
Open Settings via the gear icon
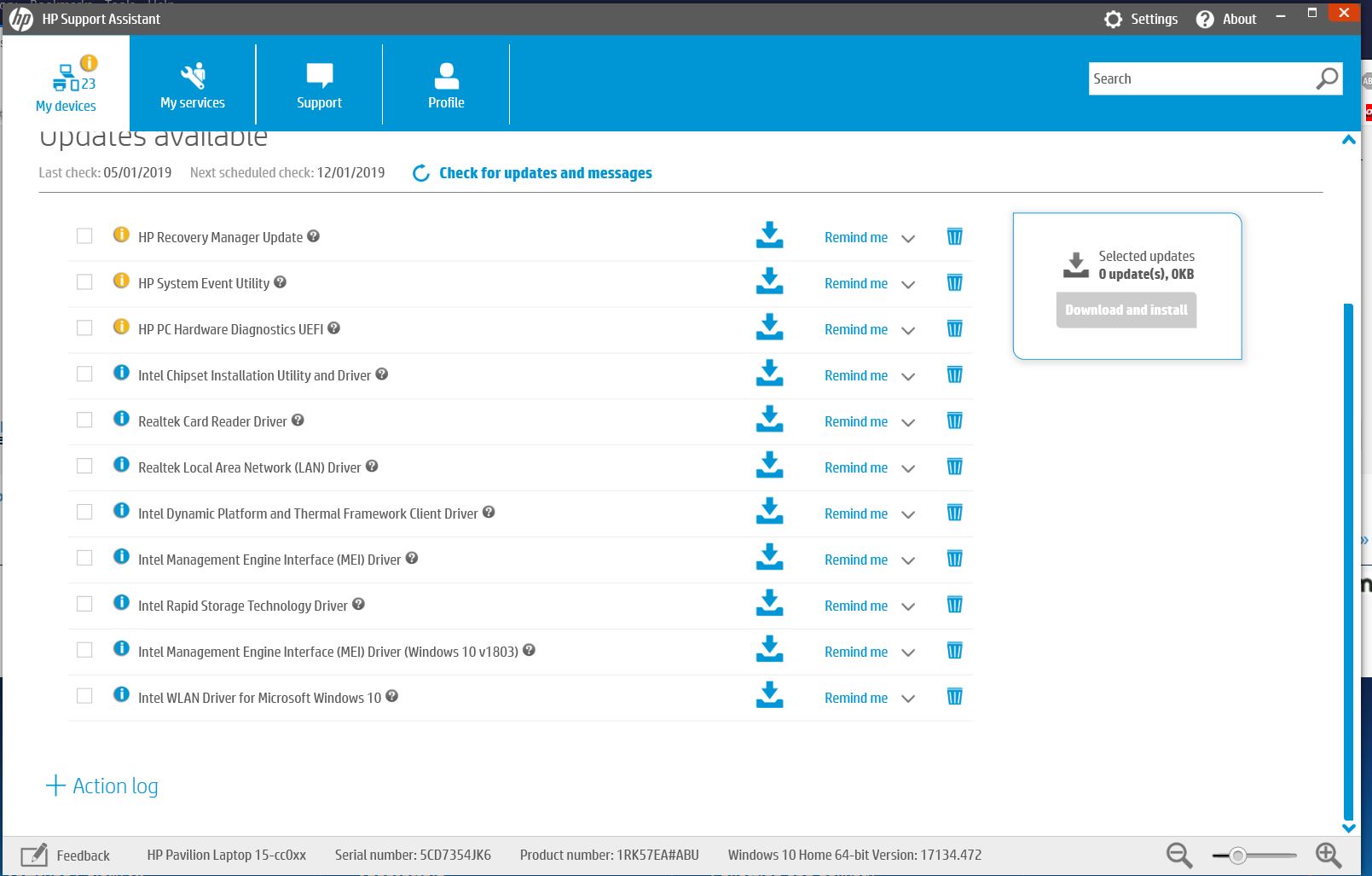pos(1113,20)
